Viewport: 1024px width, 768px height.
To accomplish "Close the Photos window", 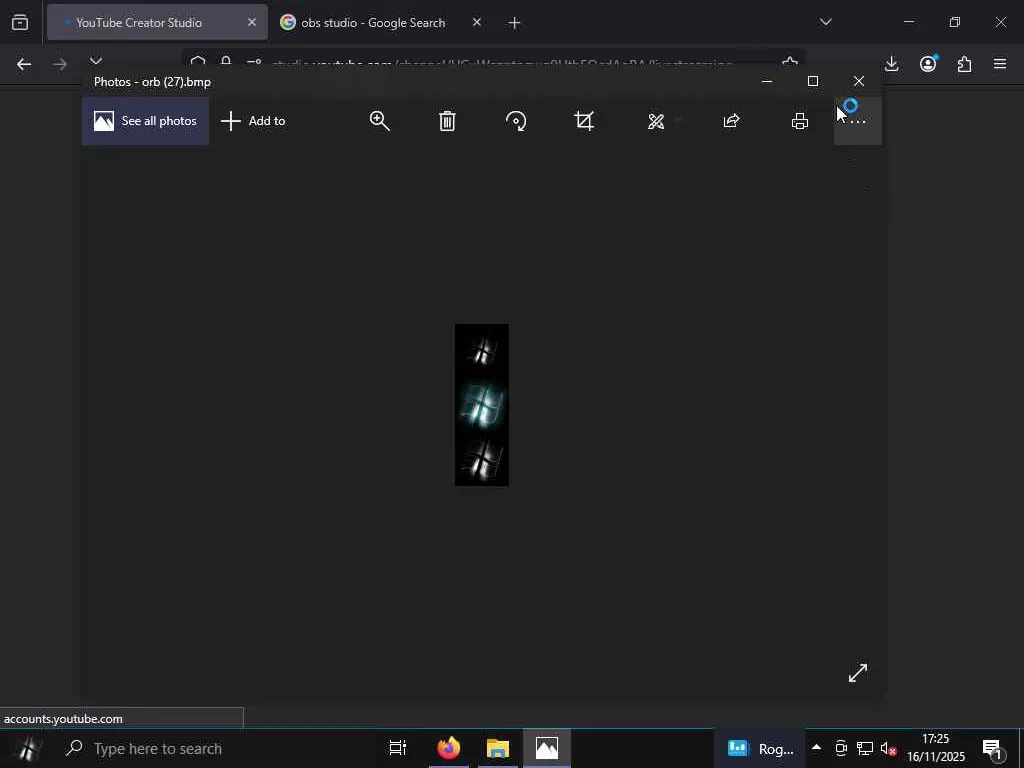I will coord(859,81).
